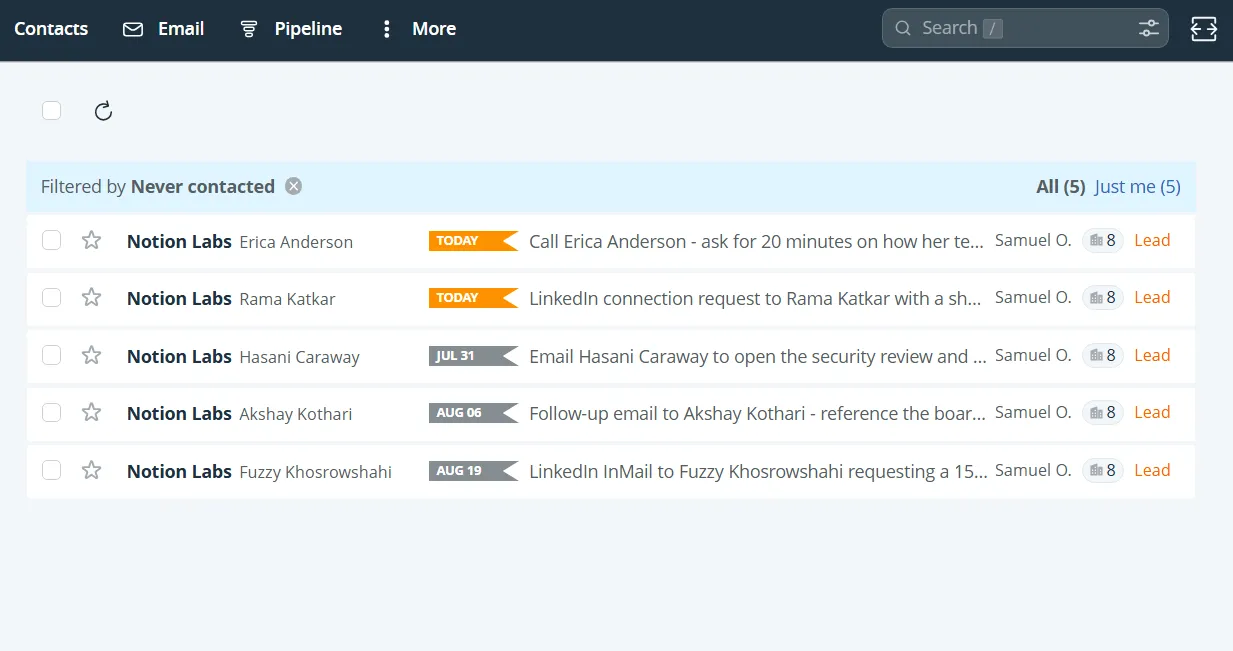Click the code snippet icon in header
Viewport: 1233px width, 651px height.
1204,29
